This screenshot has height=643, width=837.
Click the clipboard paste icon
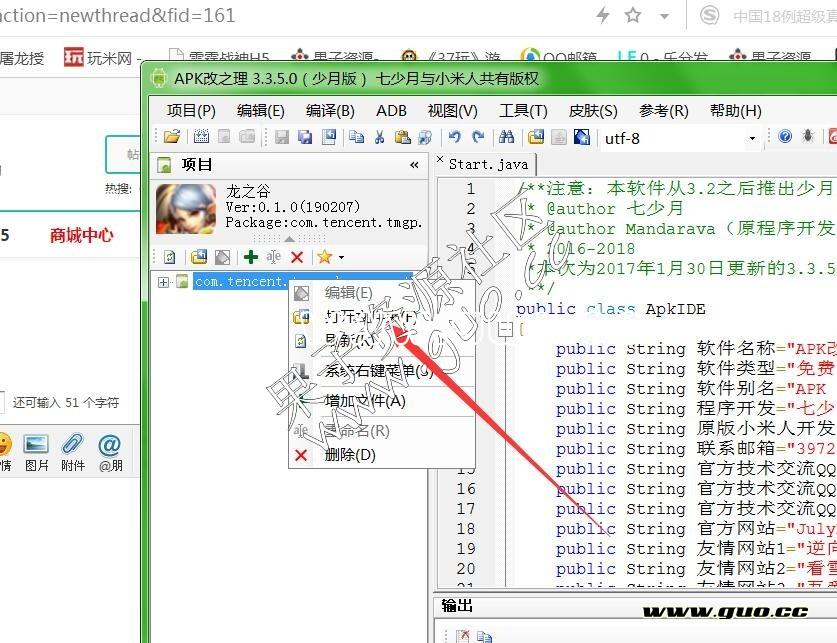tap(402, 137)
